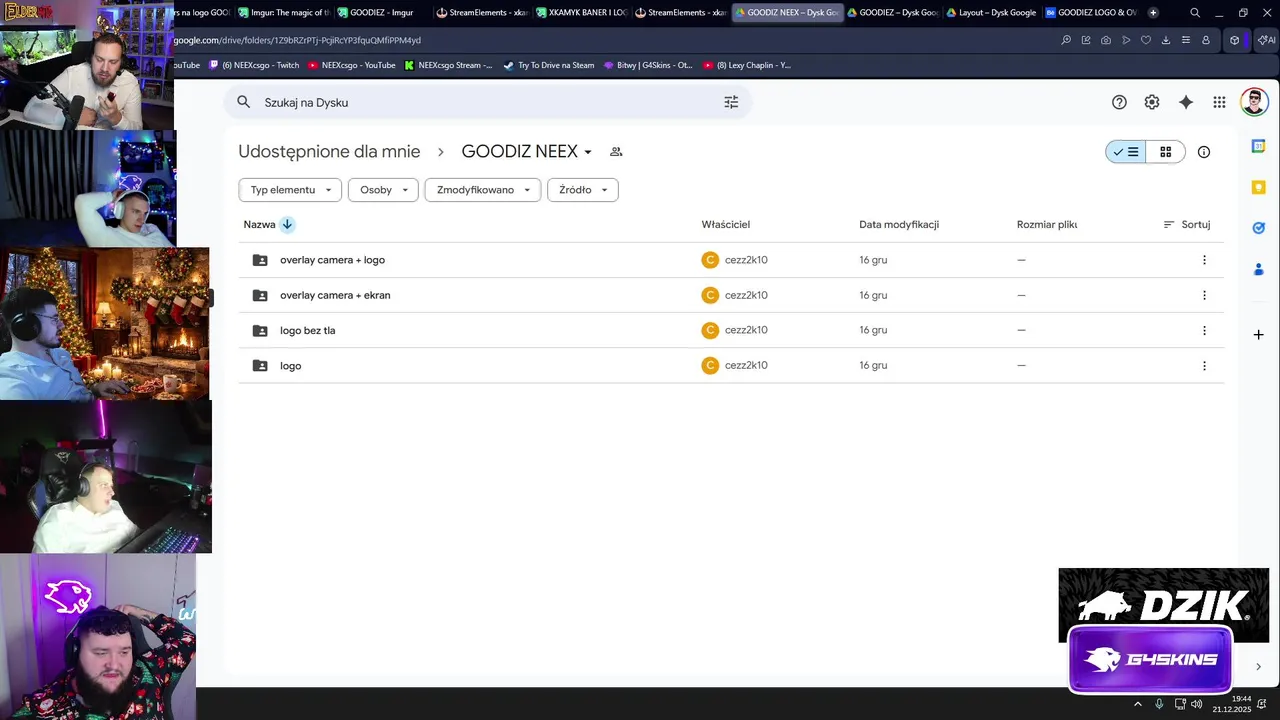This screenshot has height=720, width=1280.
Task: Open Google Keep in side panel
Action: click(1259, 187)
